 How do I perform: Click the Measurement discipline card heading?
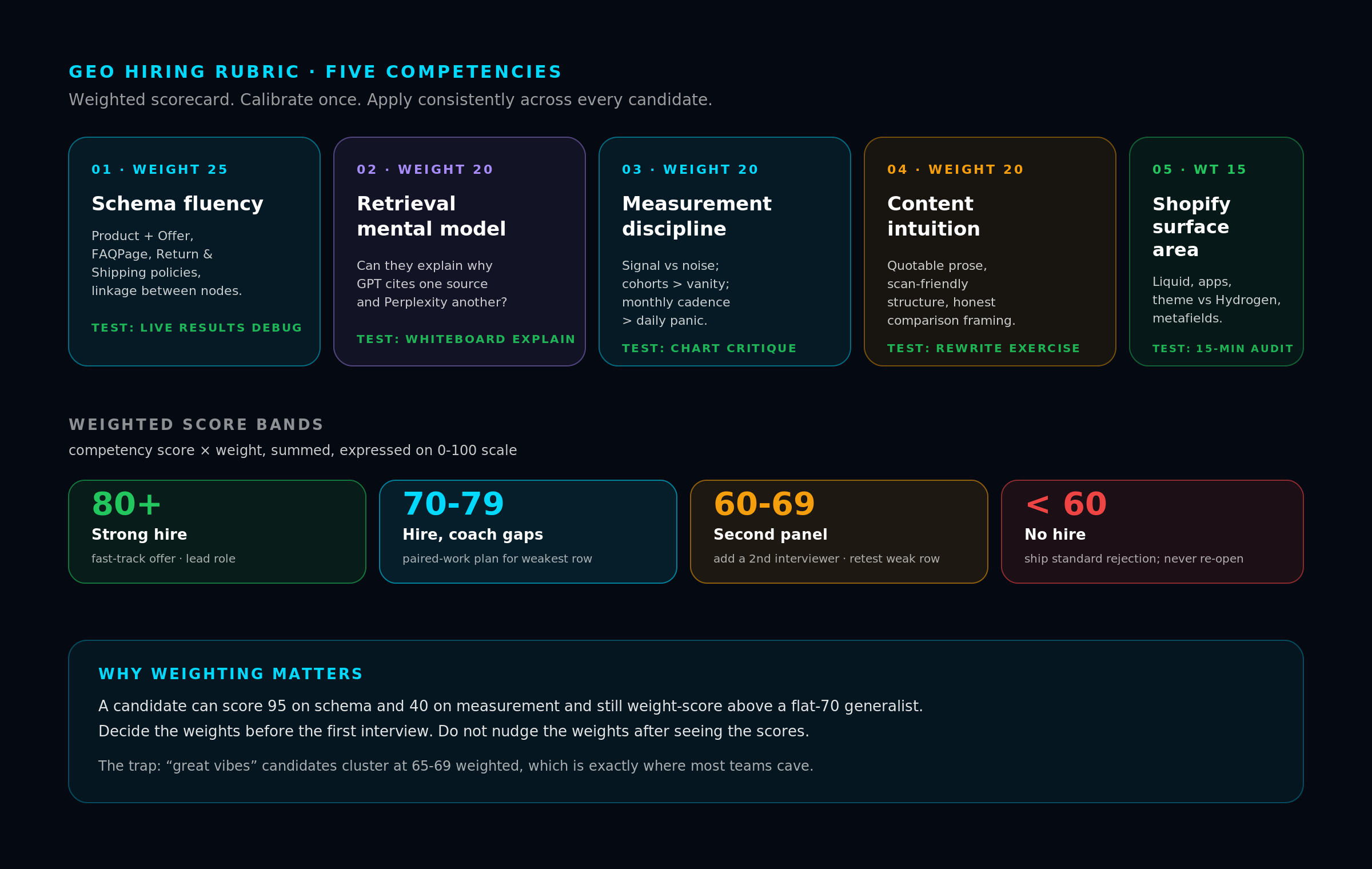(x=696, y=216)
